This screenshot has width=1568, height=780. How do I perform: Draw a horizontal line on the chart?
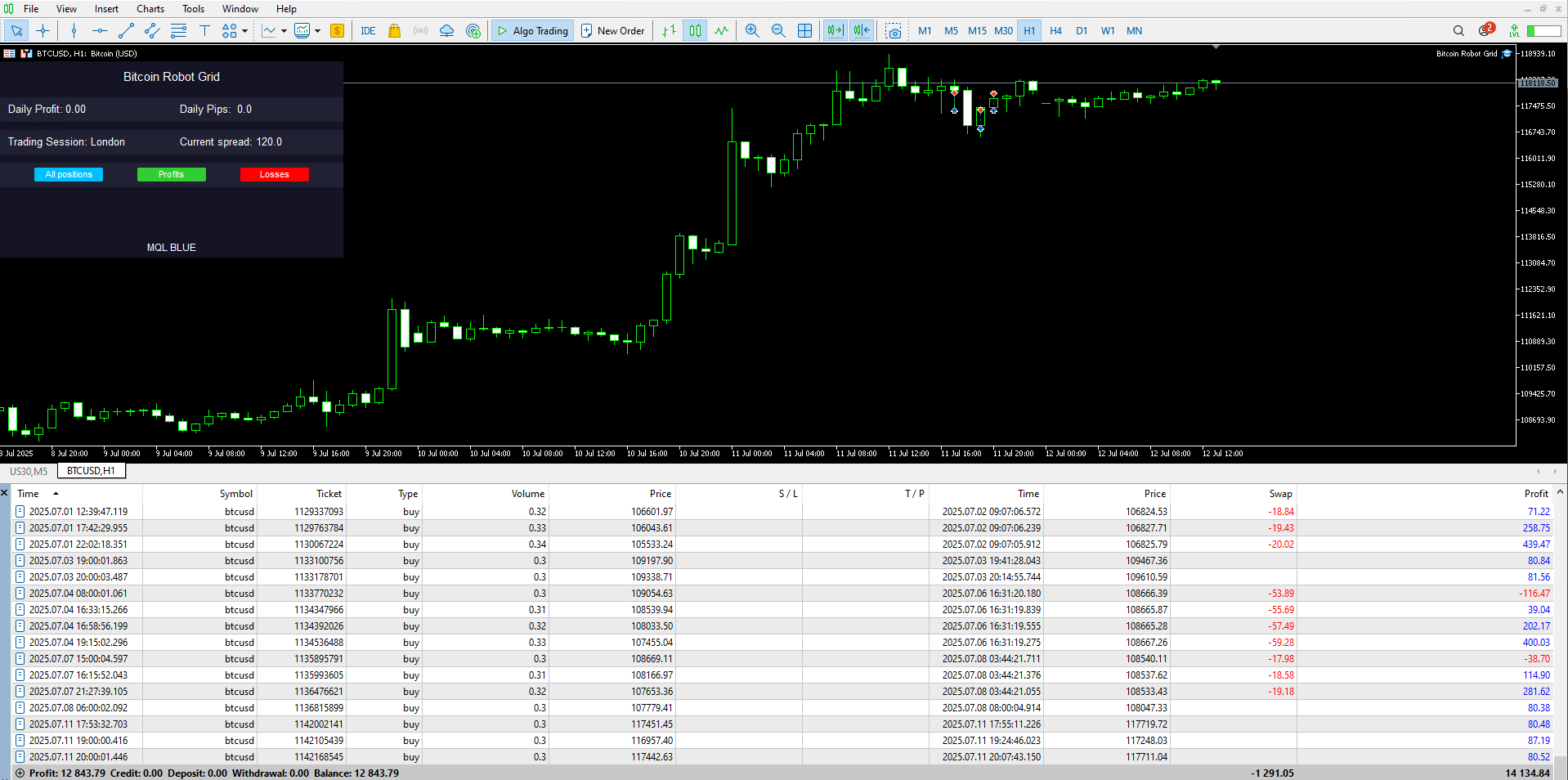[x=100, y=31]
